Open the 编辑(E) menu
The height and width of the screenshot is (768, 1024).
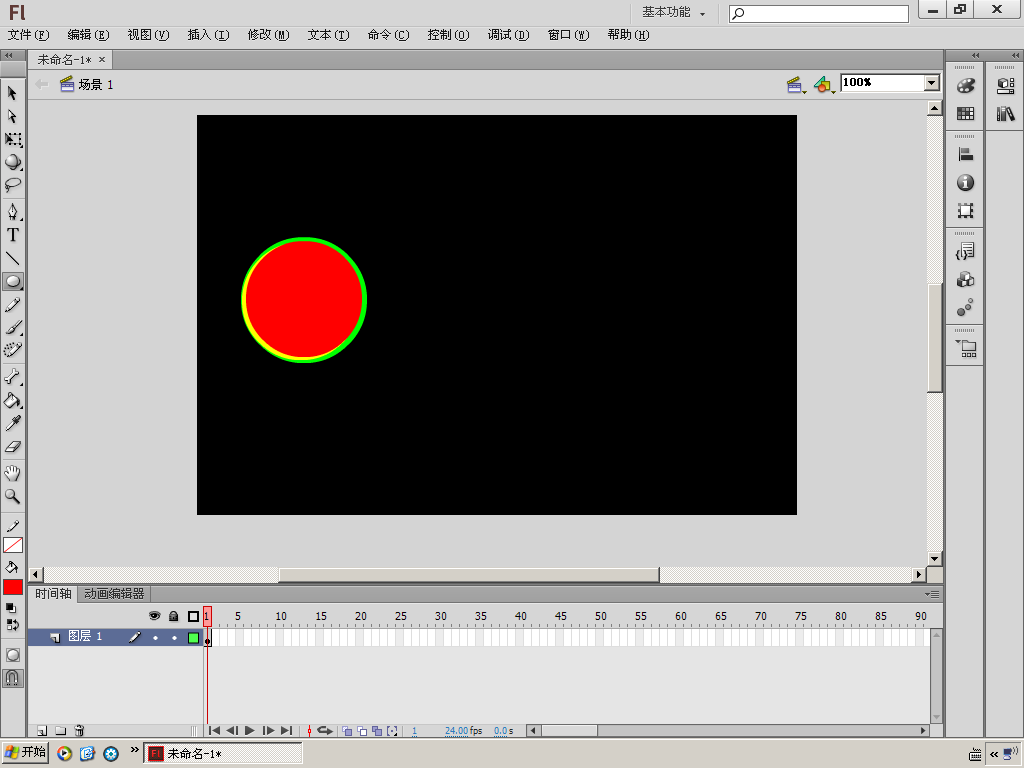(88, 35)
